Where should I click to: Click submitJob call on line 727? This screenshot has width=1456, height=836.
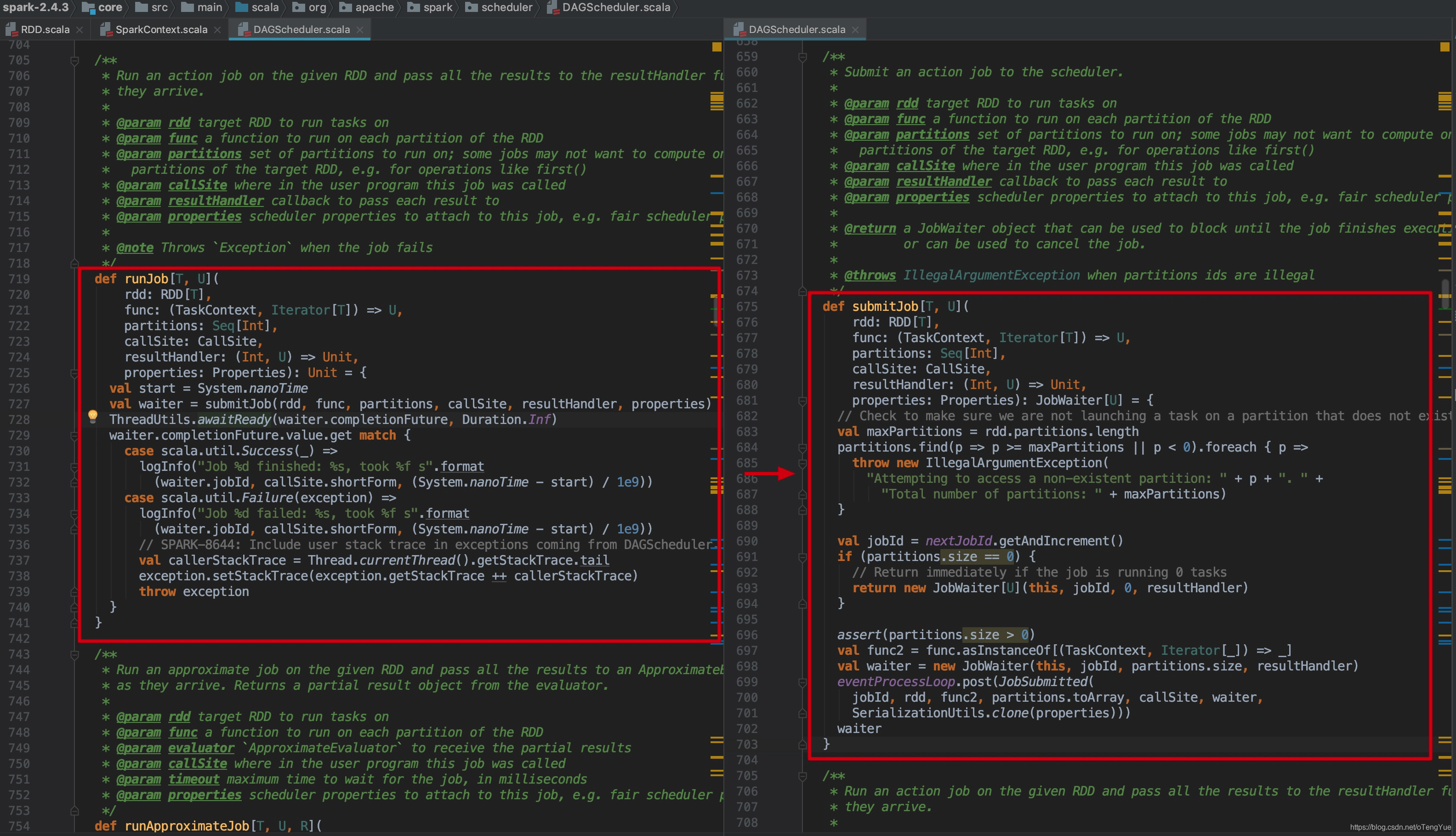[x=239, y=404]
